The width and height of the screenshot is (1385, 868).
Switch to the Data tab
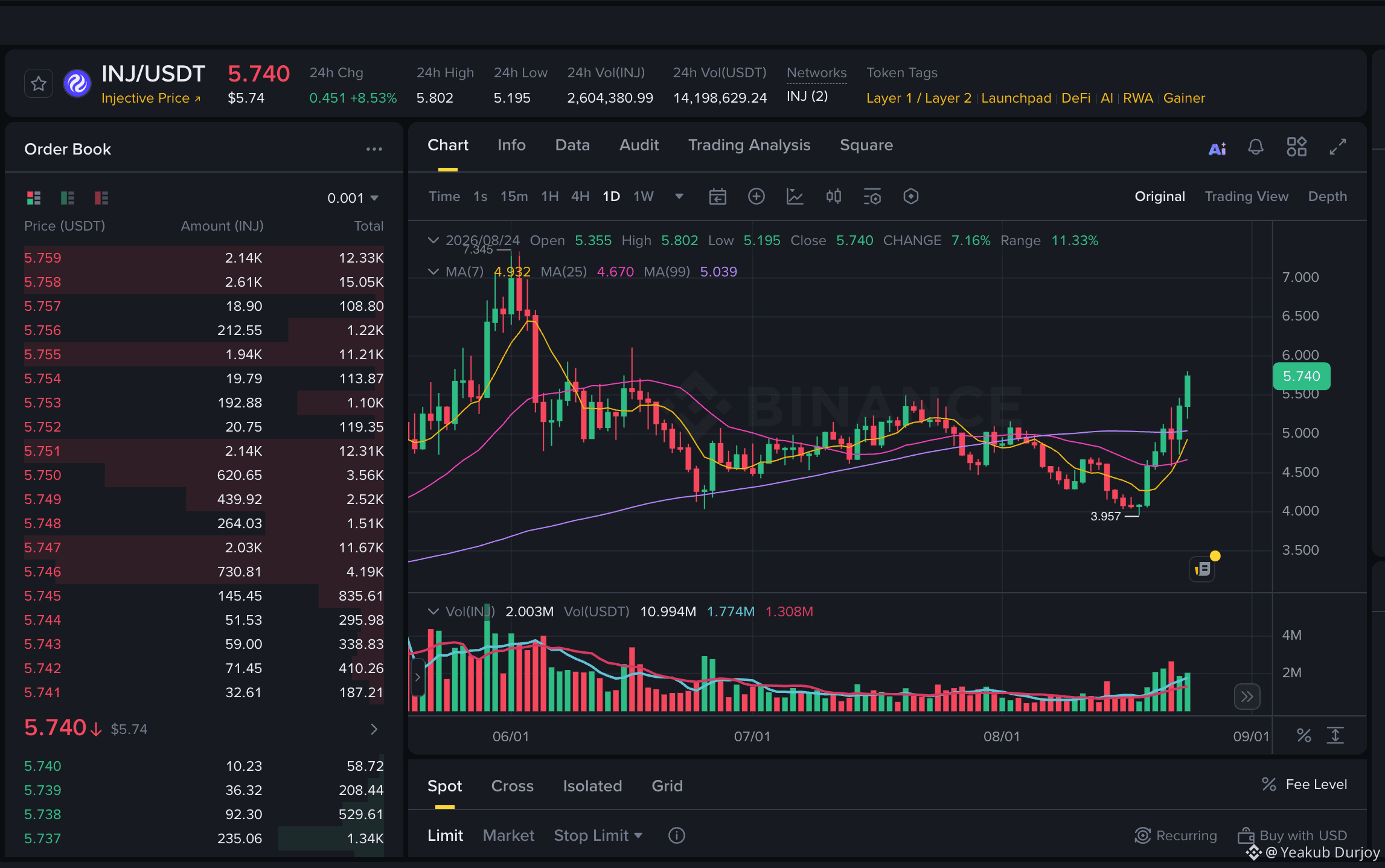[x=572, y=145]
